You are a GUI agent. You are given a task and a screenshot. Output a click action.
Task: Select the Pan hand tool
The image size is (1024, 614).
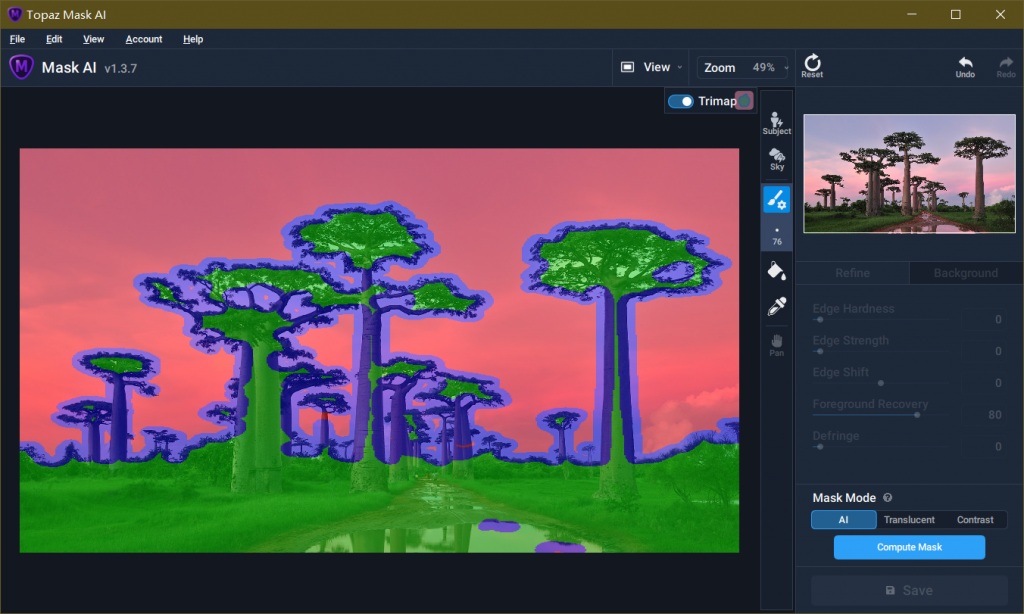[776, 345]
